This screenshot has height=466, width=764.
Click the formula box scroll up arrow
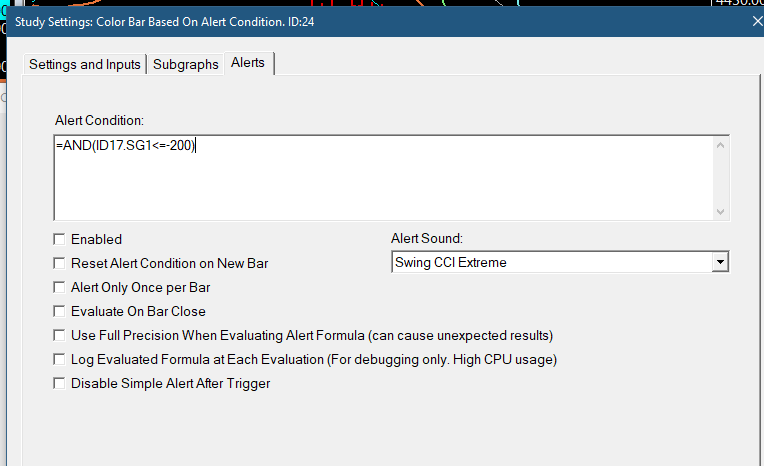click(x=720, y=145)
